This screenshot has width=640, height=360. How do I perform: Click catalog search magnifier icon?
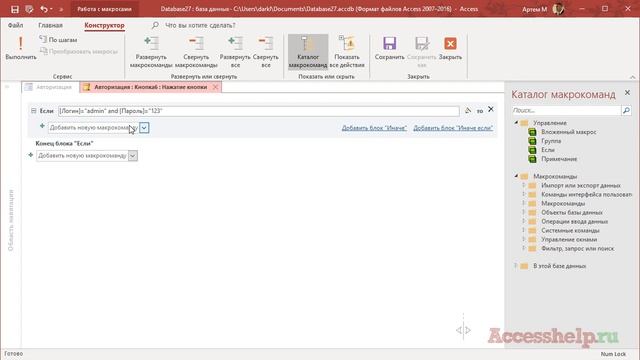pyautogui.click(x=626, y=110)
